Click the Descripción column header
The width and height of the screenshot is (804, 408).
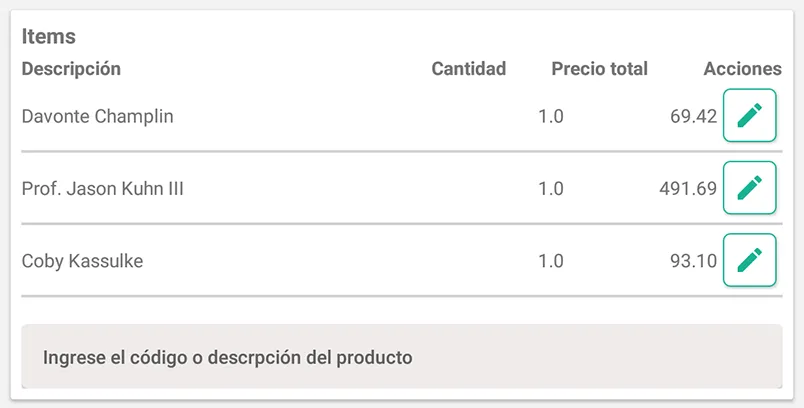71,69
